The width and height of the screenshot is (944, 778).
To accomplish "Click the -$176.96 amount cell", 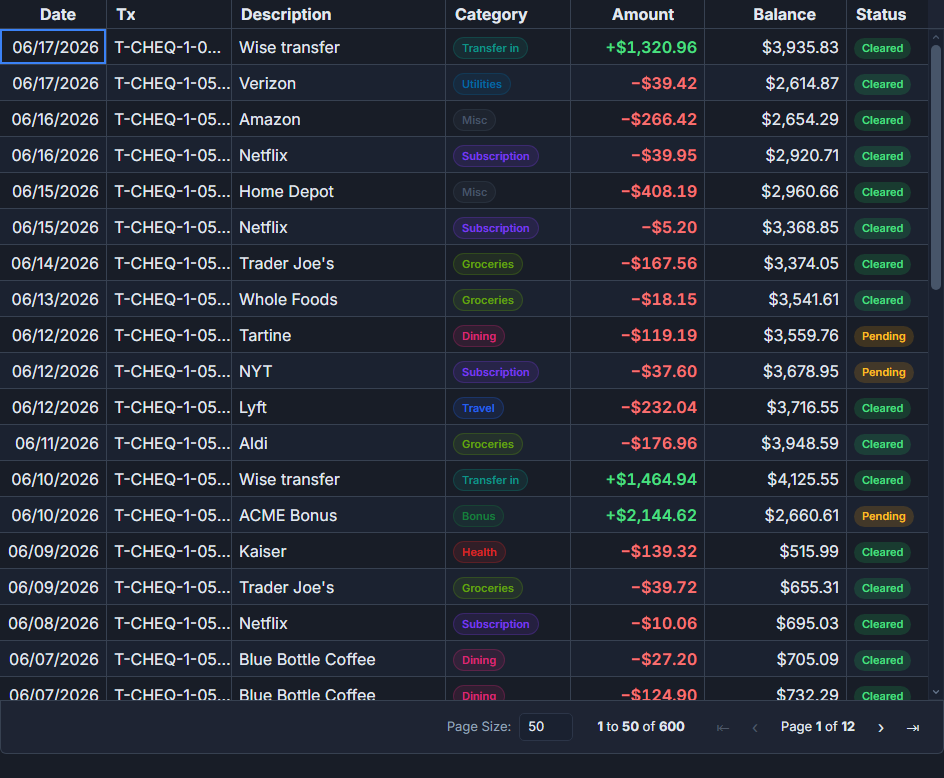I will click(x=637, y=443).
